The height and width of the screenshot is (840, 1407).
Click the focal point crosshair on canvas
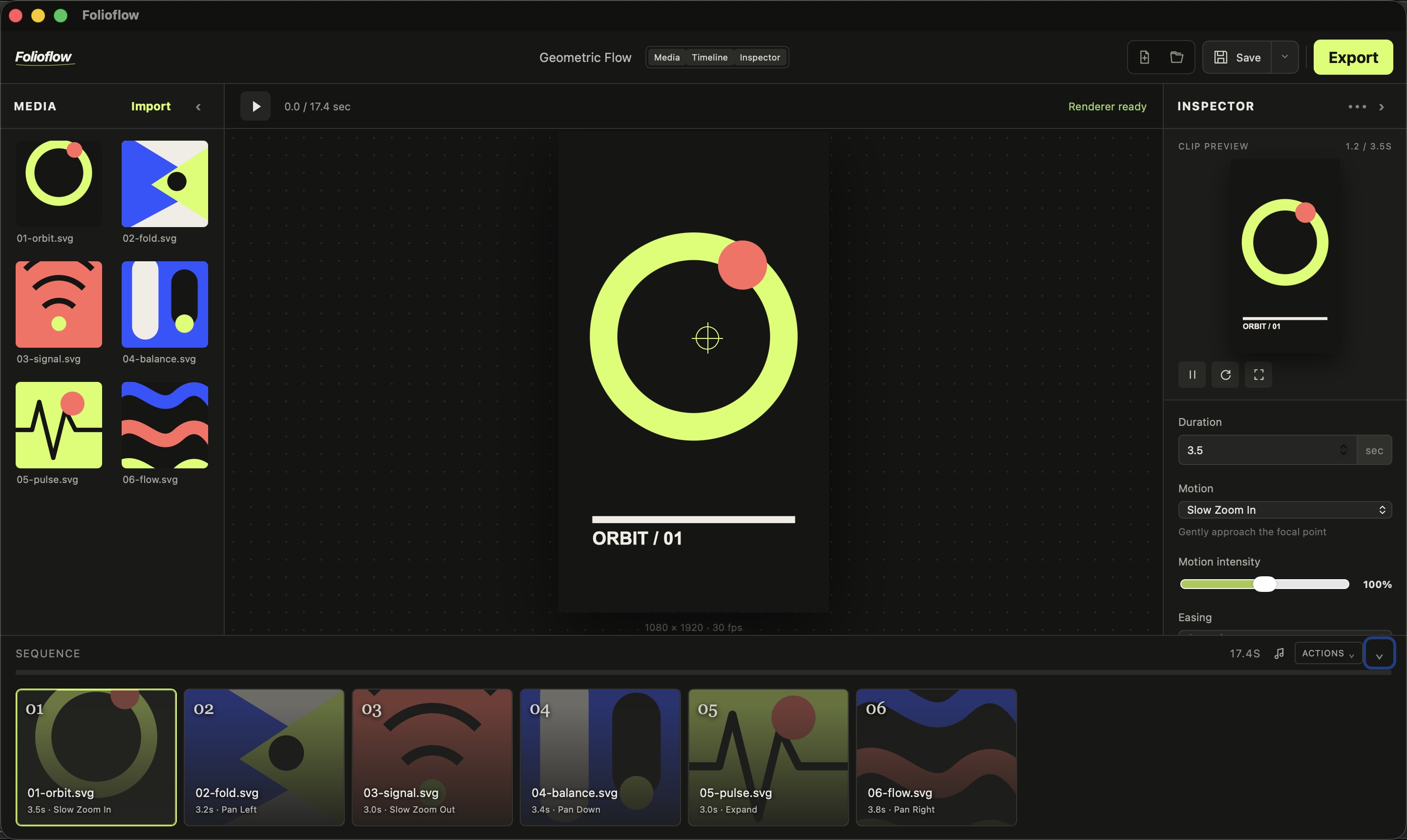[x=707, y=338]
